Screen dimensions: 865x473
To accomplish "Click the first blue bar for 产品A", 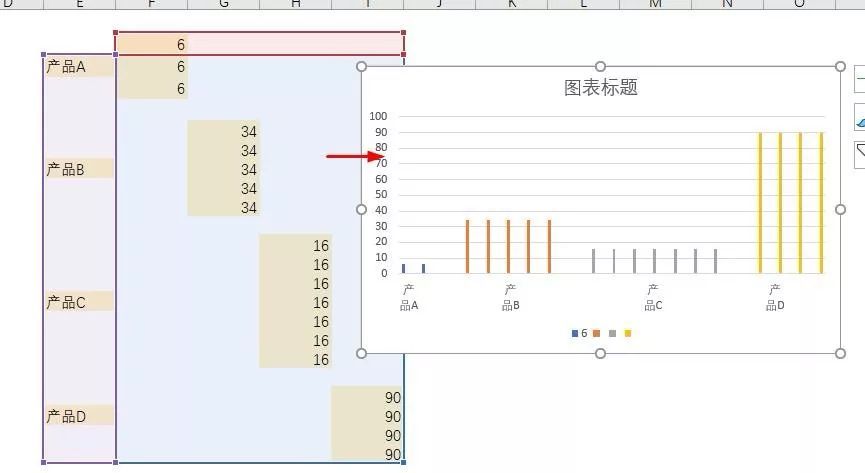I will click(x=403, y=268).
